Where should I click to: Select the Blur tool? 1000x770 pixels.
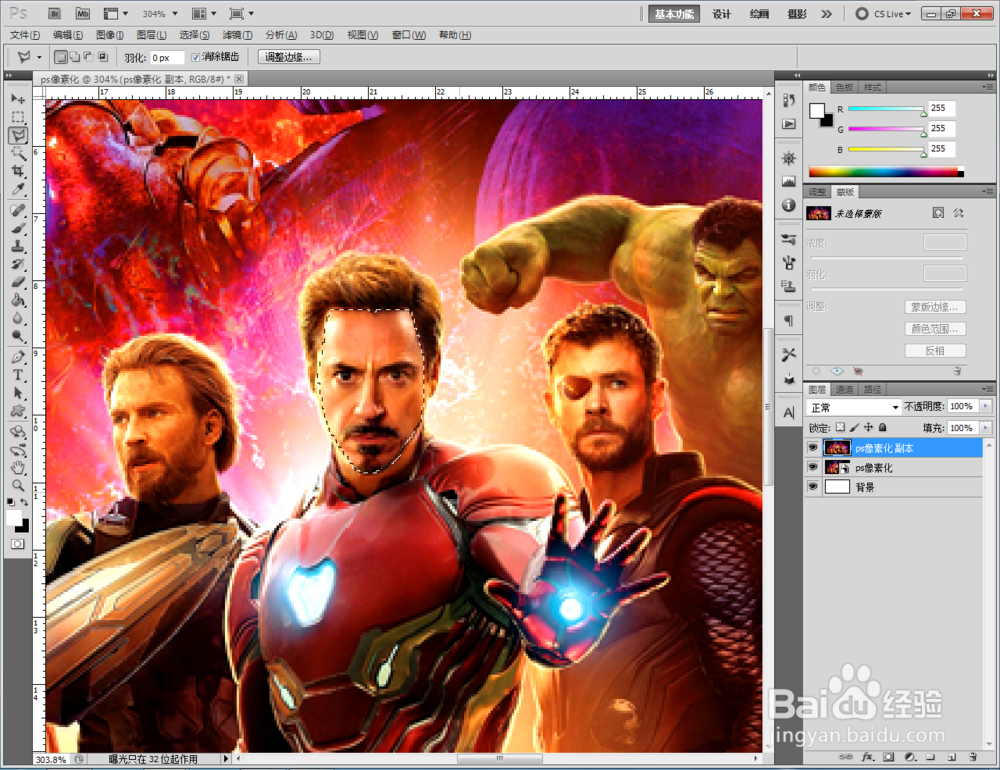click(18, 318)
